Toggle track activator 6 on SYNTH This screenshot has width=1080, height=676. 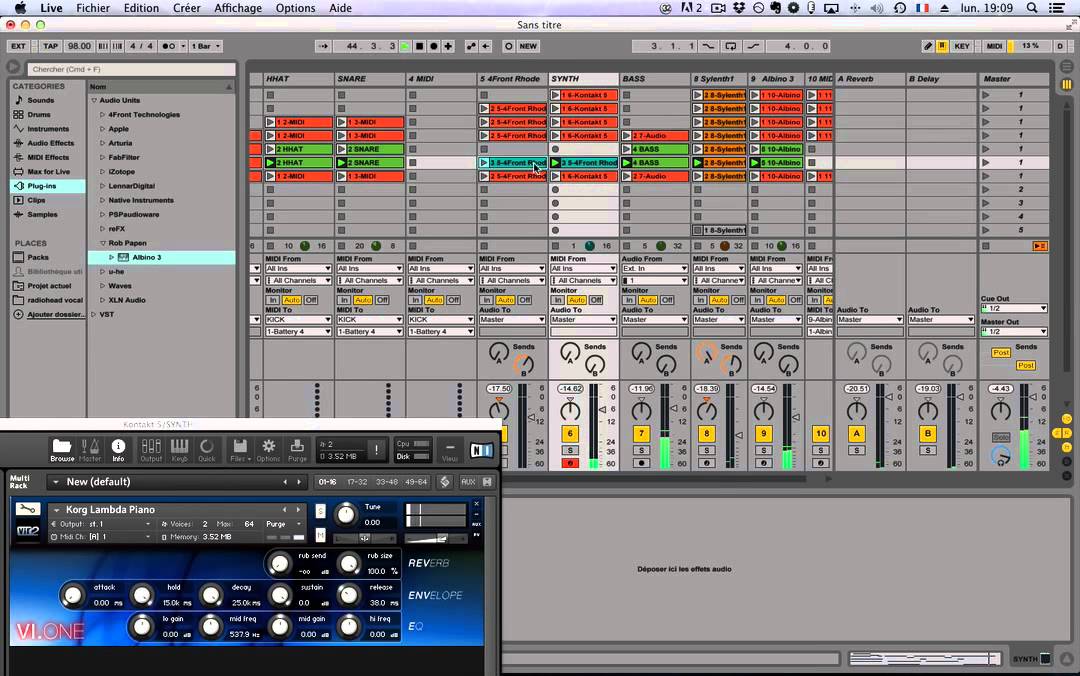pyautogui.click(x=570, y=433)
